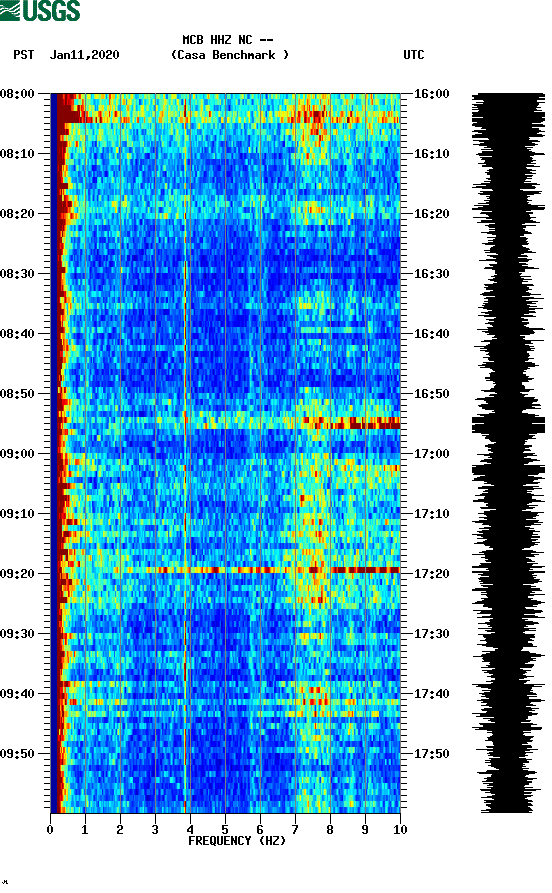The width and height of the screenshot is (552, 893).
Task: Click the "PST" timezone label
Action: click(x=23, y=55)
